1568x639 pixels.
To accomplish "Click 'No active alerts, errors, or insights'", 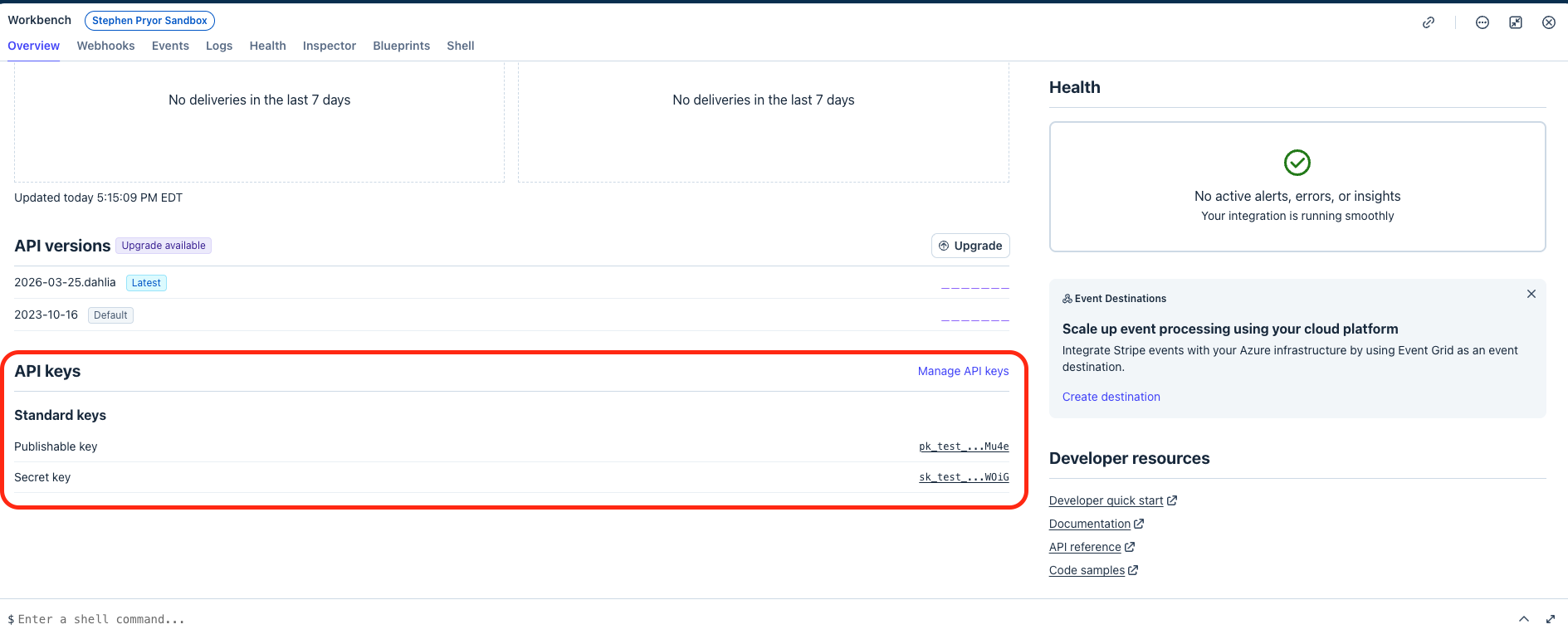I will 1297,196.
